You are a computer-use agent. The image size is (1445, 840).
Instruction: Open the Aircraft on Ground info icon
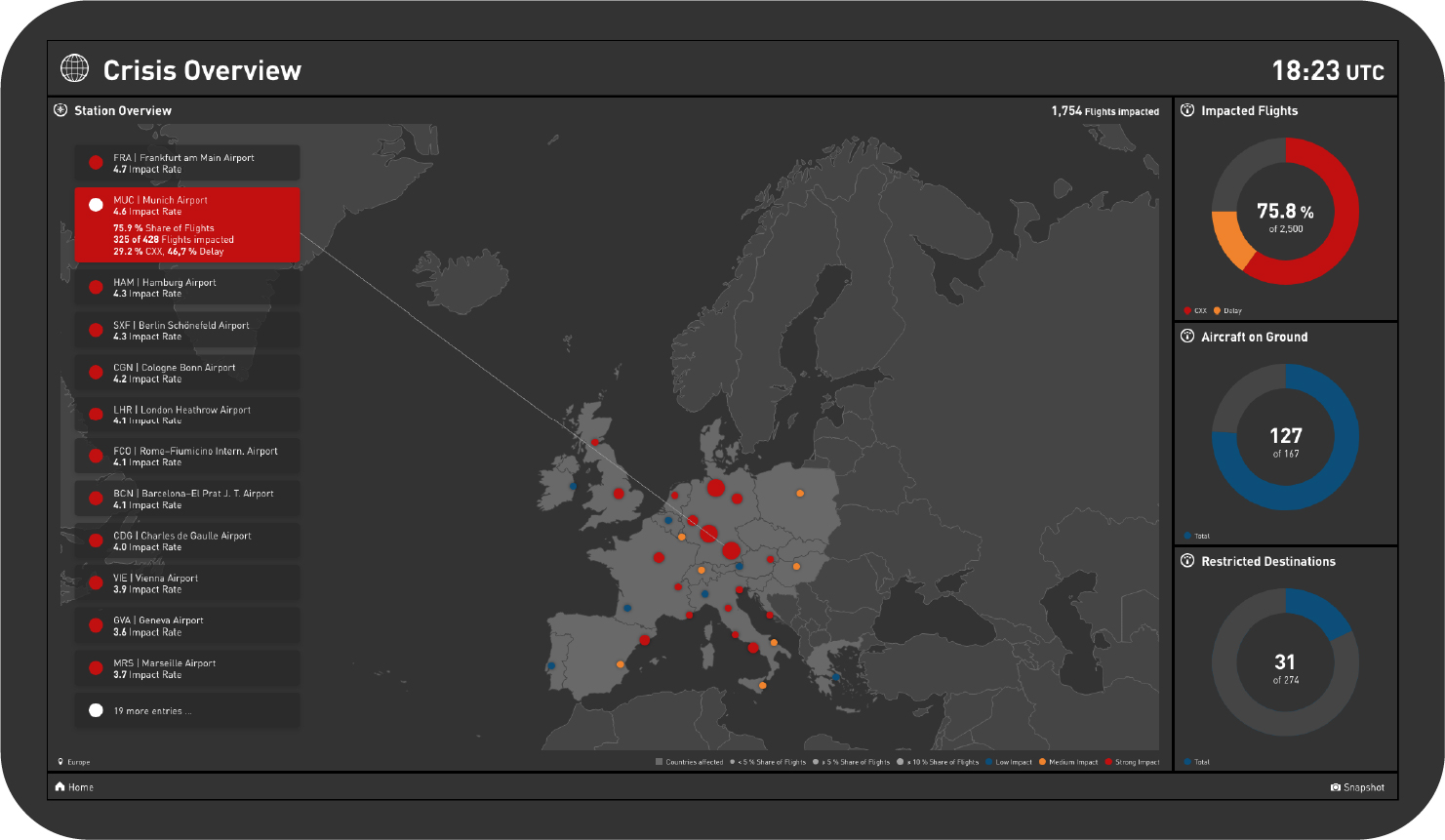[1187, 337]
